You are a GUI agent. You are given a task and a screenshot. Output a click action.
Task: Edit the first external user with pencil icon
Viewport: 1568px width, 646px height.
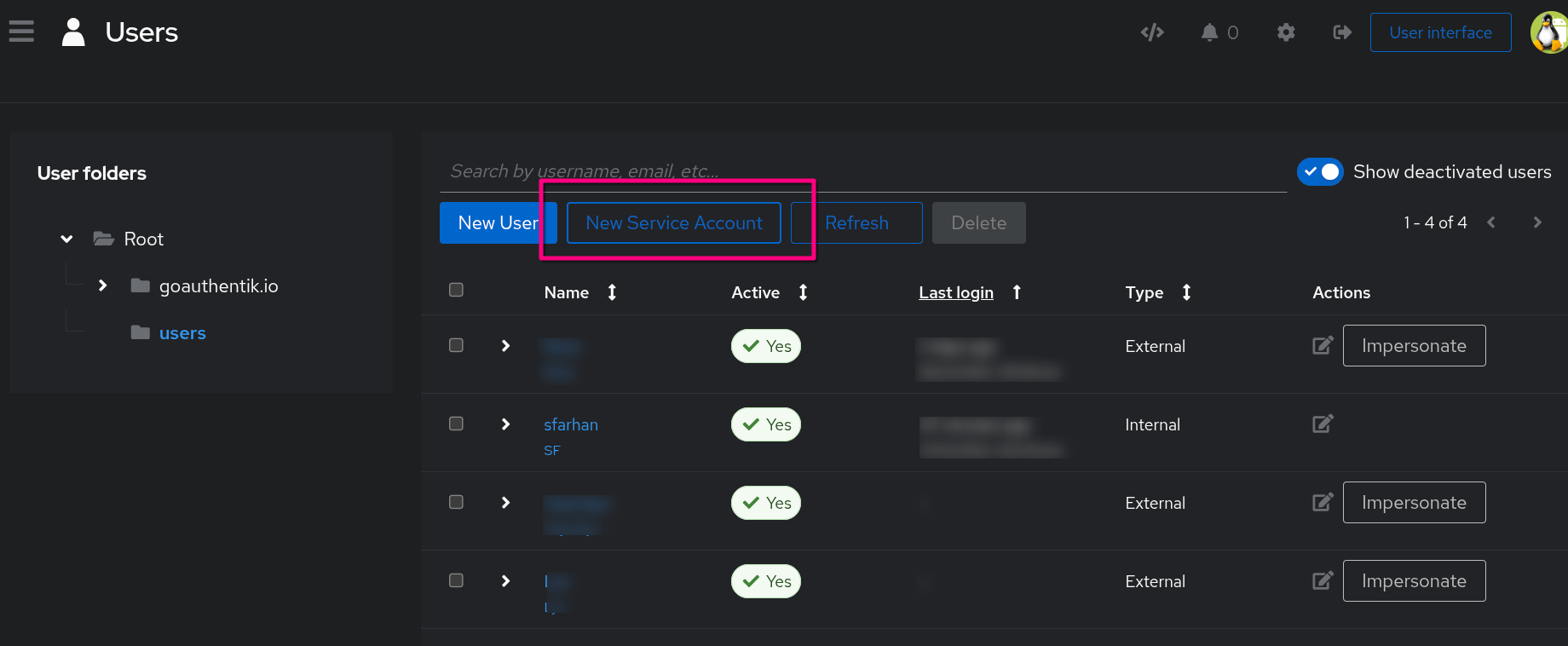click(x=1322, y=345)
